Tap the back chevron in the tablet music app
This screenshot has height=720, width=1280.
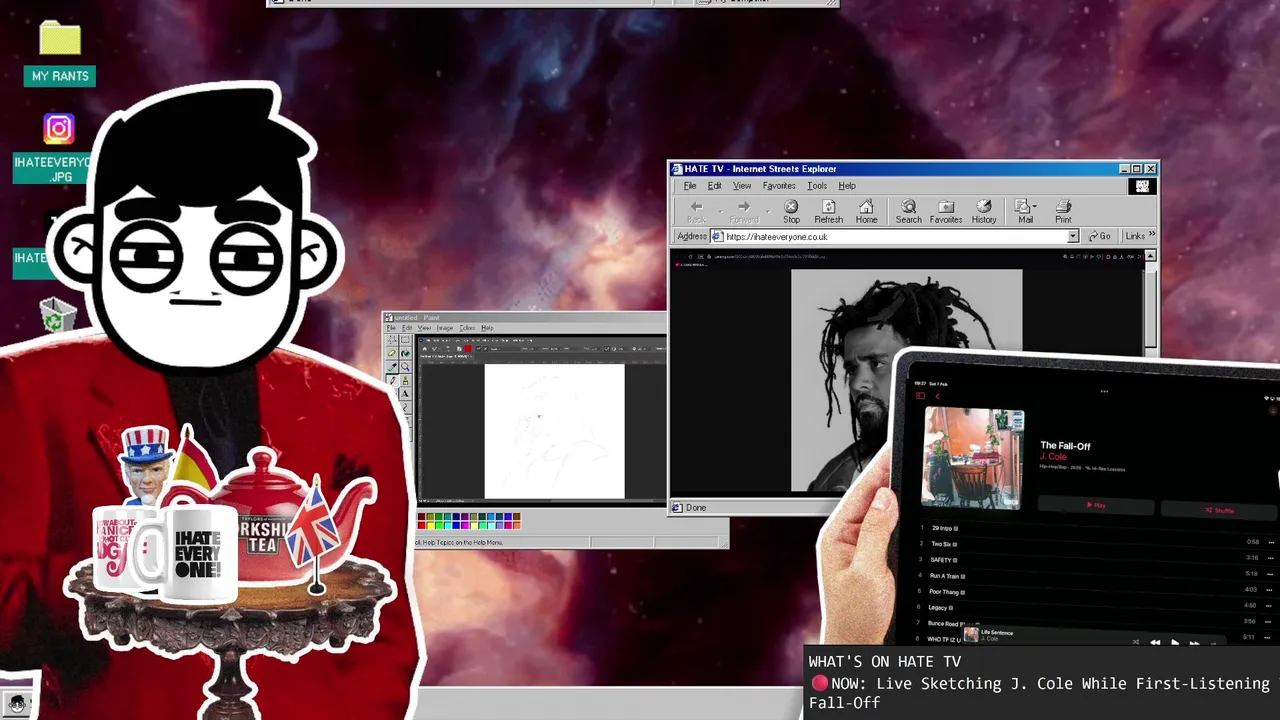(x=938, y=396)
